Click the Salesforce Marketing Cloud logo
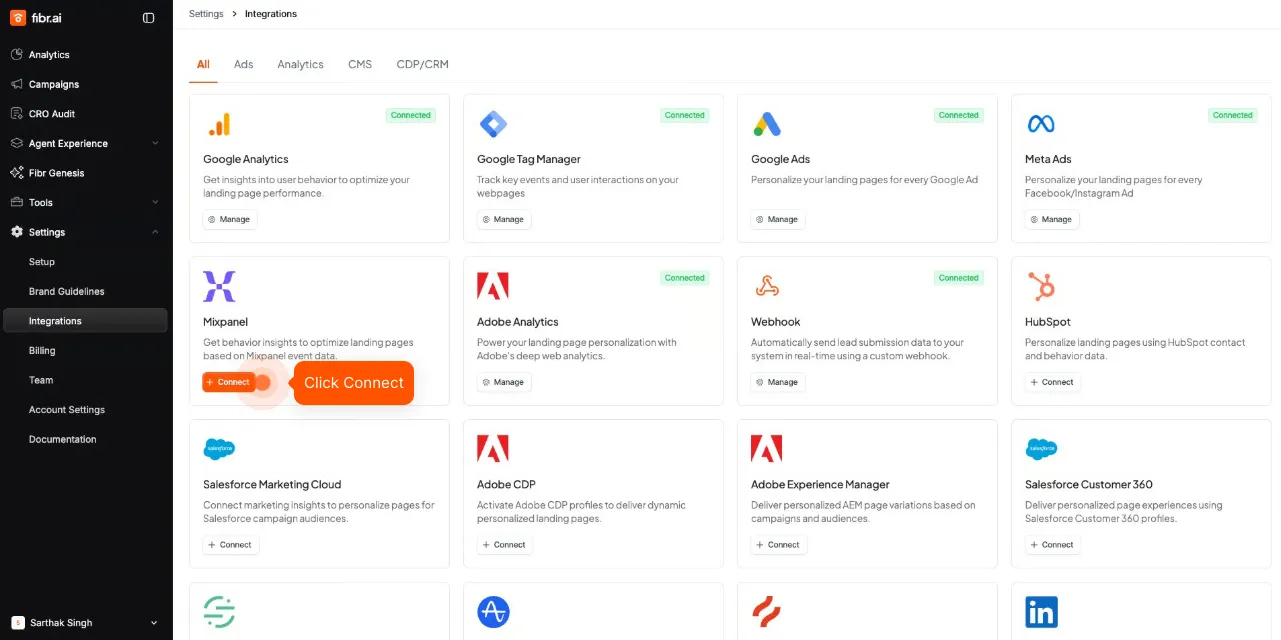Viewport: 1281px width, 640px height. [x=219, y=449]
